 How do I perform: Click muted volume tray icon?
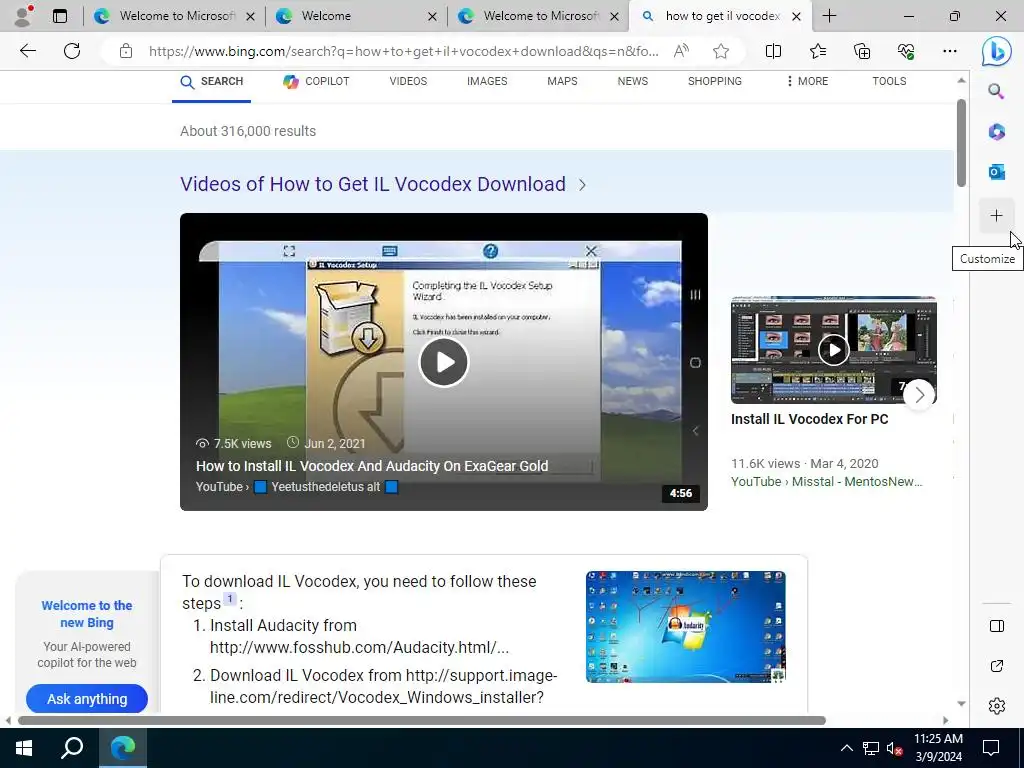895,748
